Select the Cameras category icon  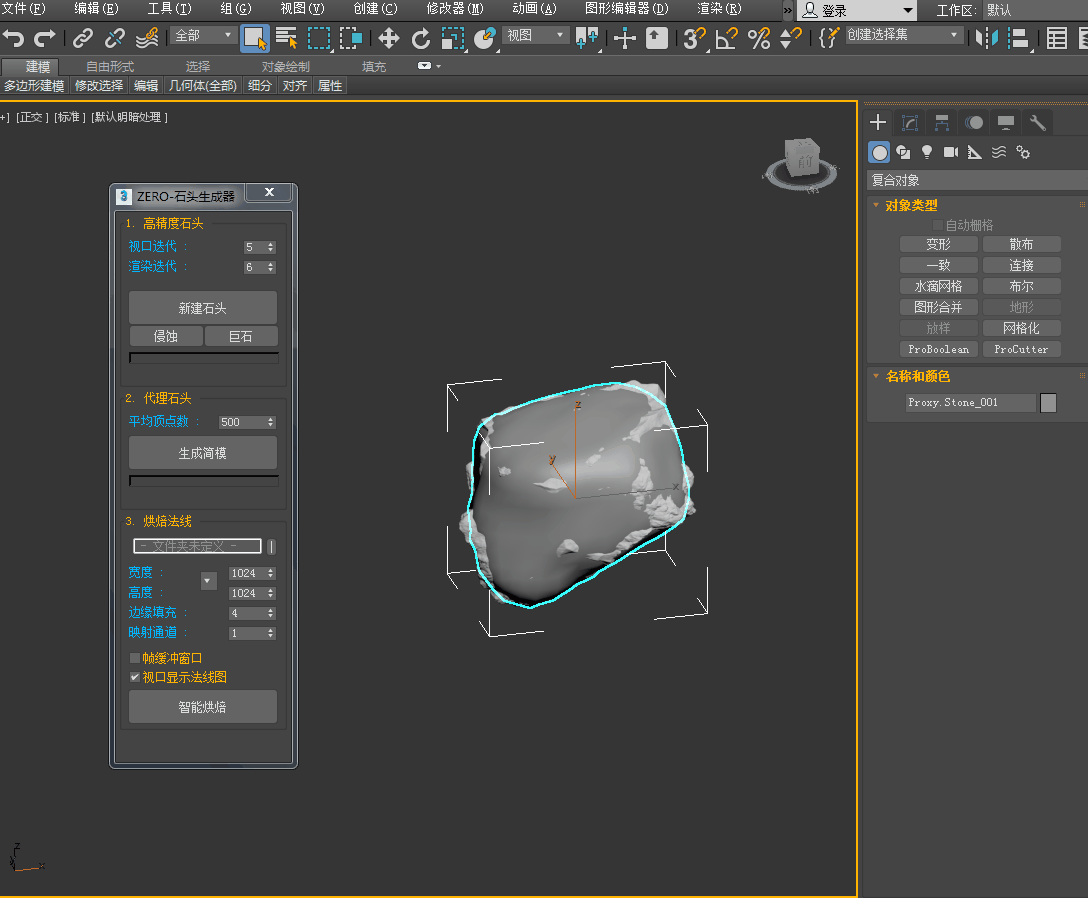pos(951,152)
